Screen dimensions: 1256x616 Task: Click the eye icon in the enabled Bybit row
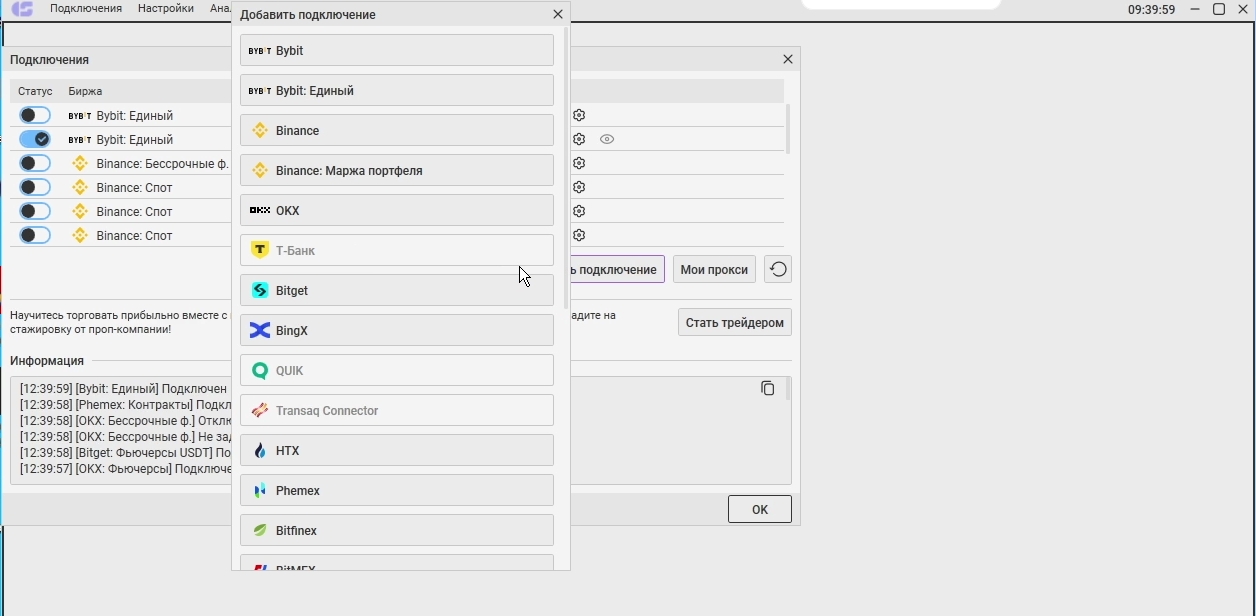pyautogui.click(x=607, y=139)
